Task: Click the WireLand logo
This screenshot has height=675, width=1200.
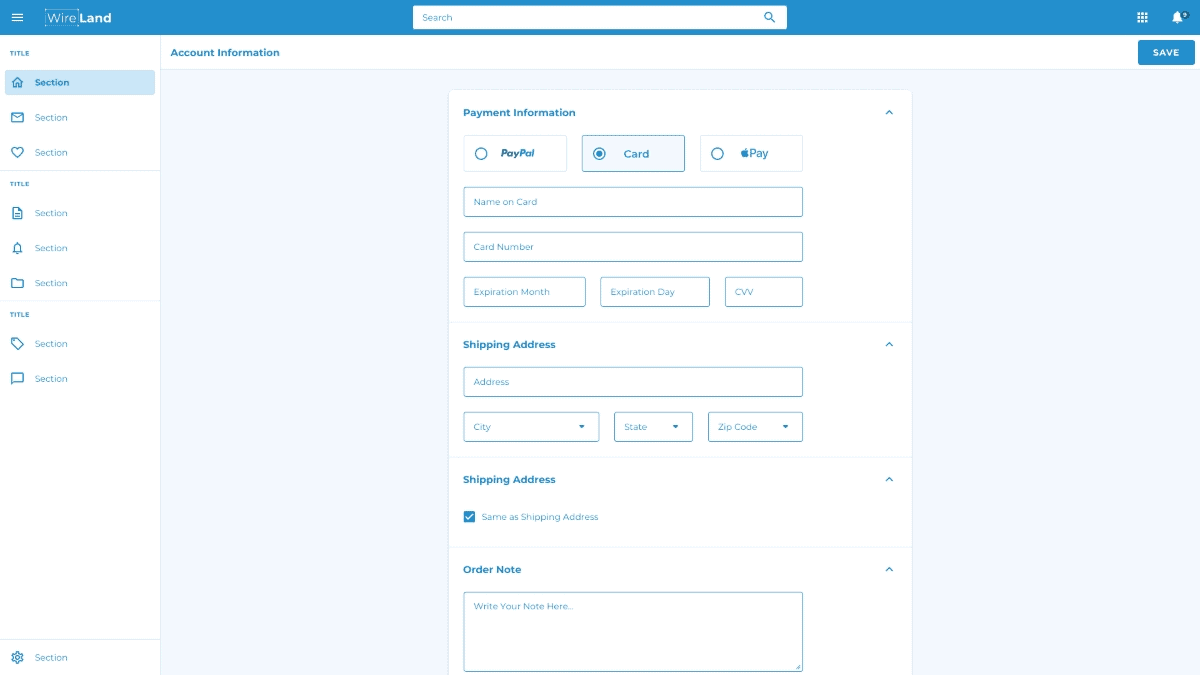Action: (x=78, y=17)
